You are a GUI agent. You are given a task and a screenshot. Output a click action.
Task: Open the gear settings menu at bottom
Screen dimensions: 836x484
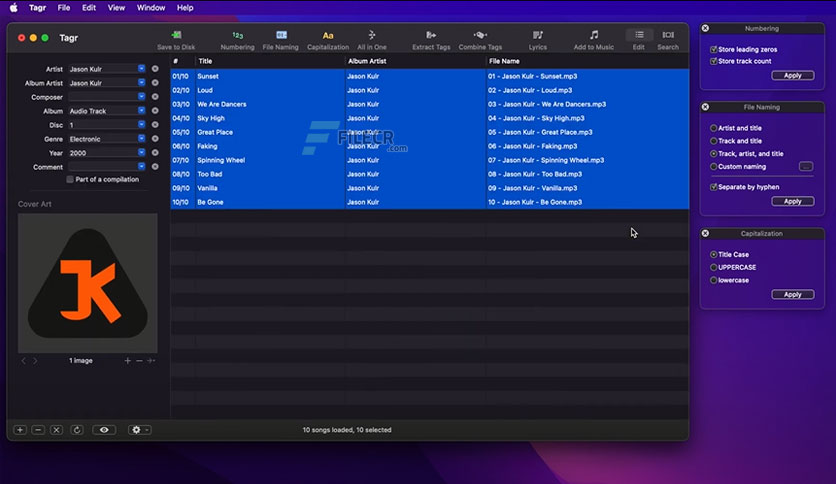point(139,430)
